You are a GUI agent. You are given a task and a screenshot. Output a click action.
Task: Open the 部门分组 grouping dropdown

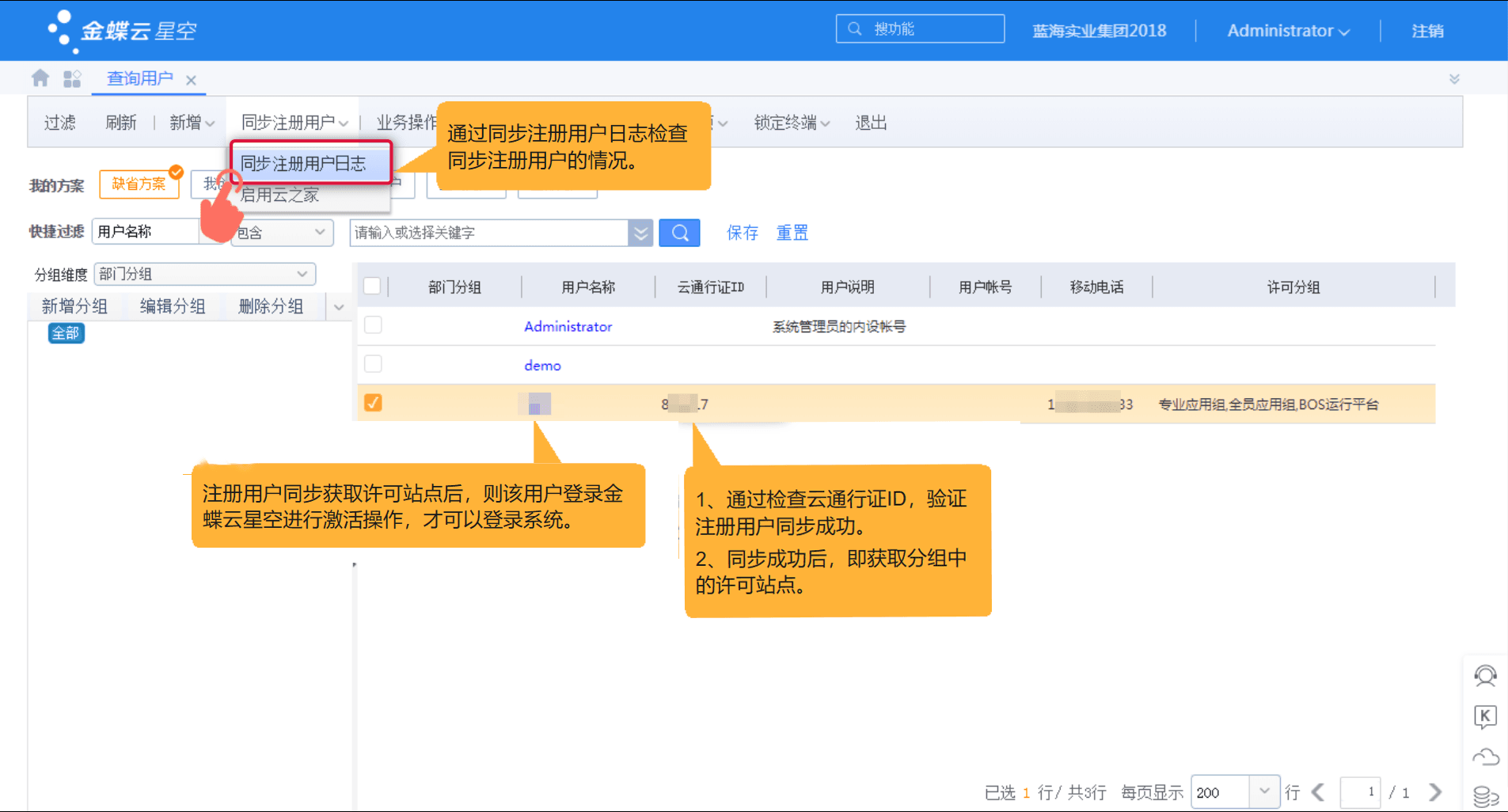pos(302,274)
